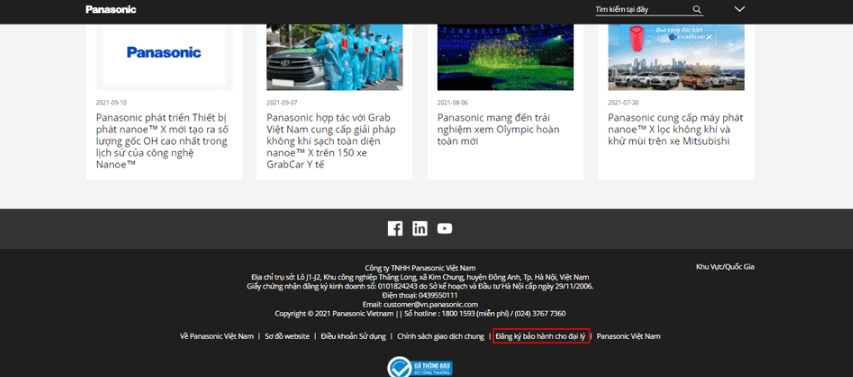Open the Sơ đồ website link

click(287, 336)
